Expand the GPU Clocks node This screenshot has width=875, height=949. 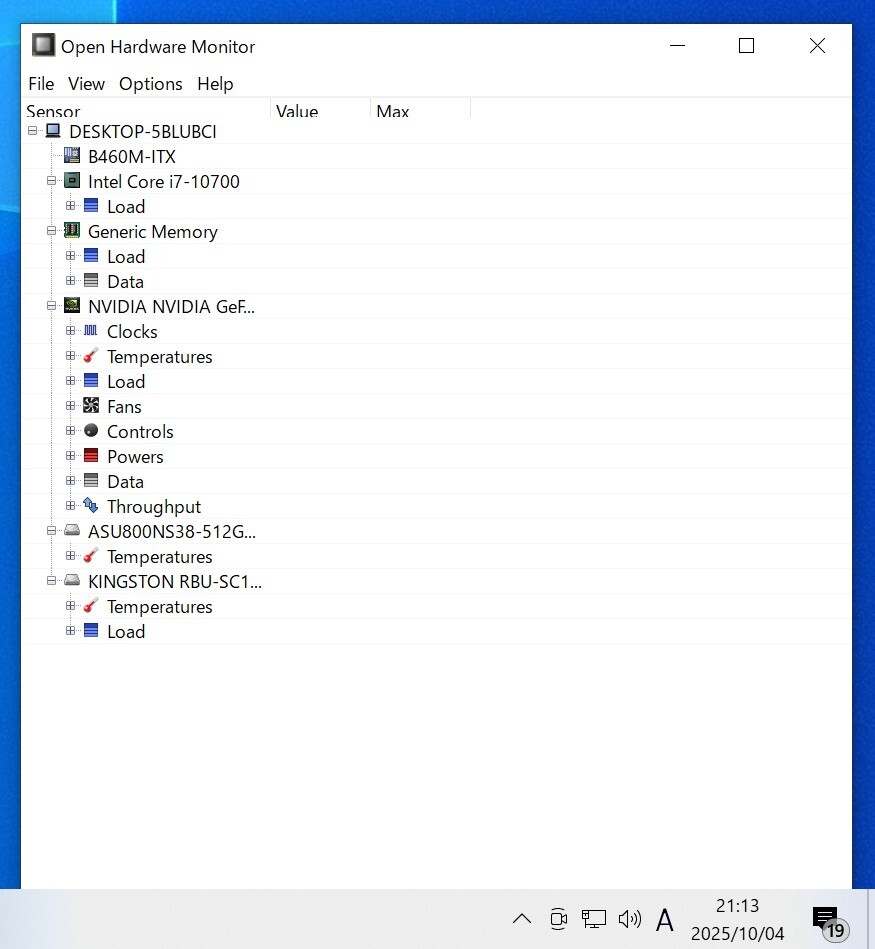tap(71, 330)
